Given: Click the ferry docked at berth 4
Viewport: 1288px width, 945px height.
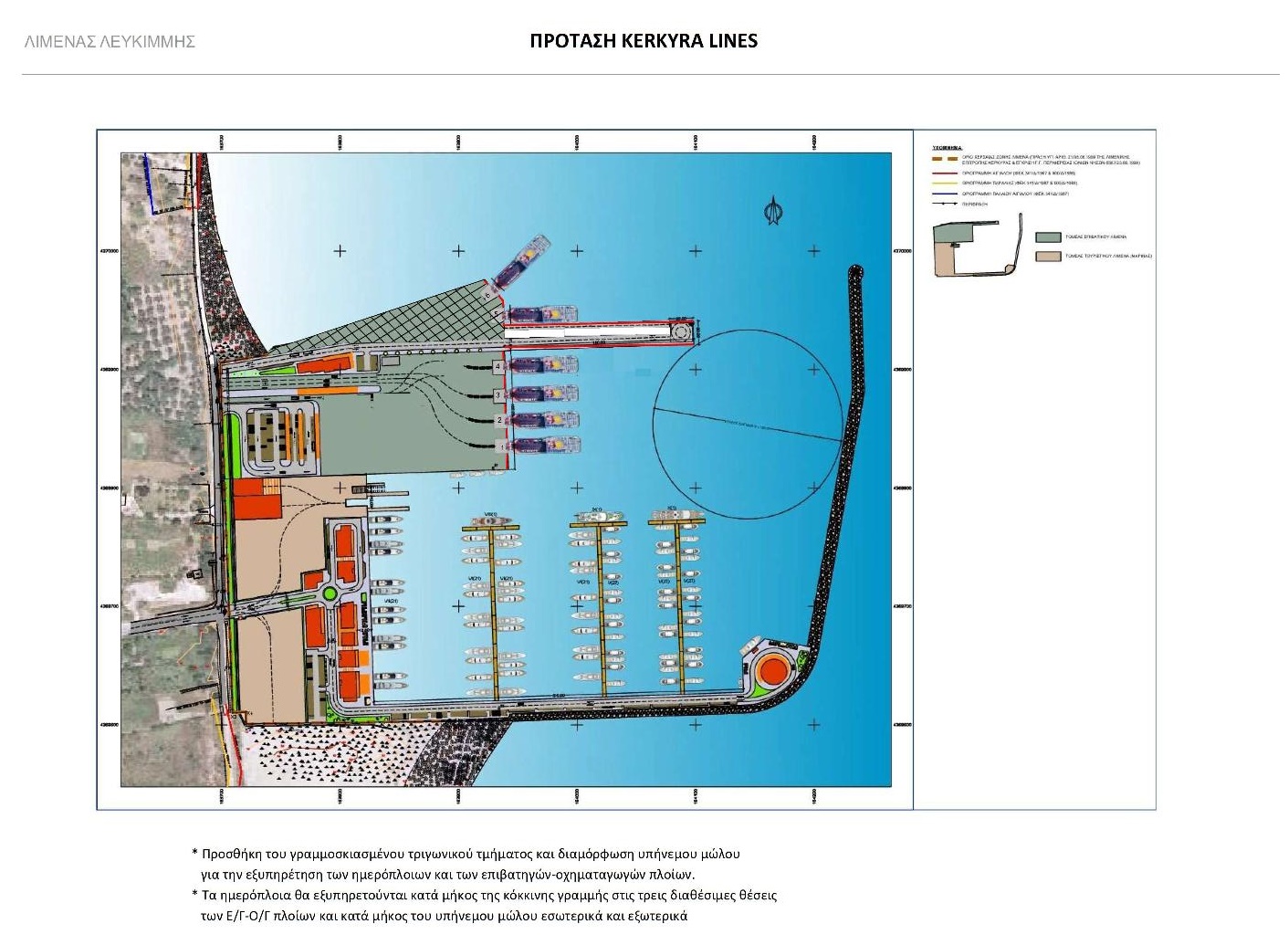Looking at the screenshot, I should [544, 366].
